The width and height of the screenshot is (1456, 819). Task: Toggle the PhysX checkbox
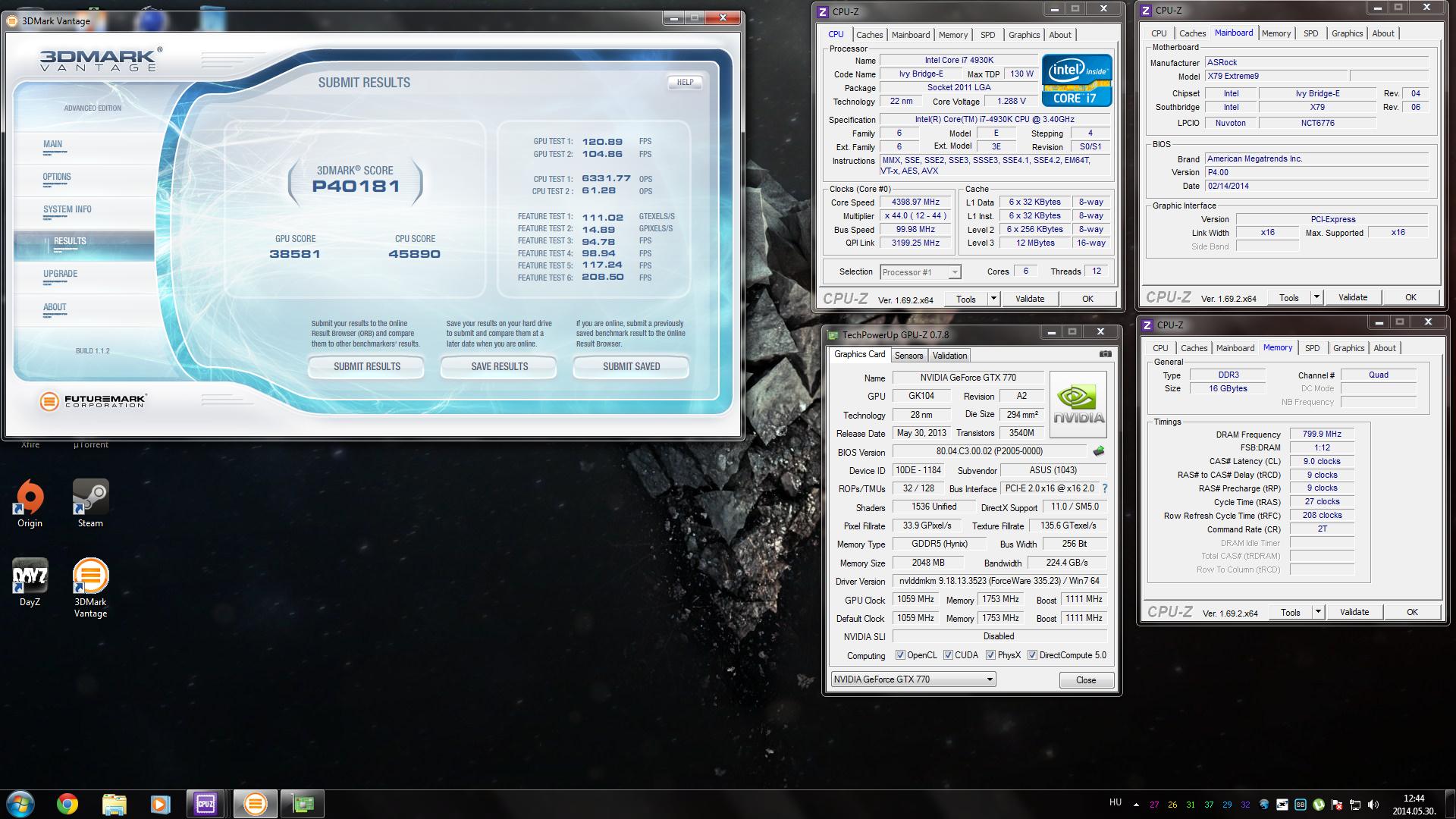(x=990, y=655)
